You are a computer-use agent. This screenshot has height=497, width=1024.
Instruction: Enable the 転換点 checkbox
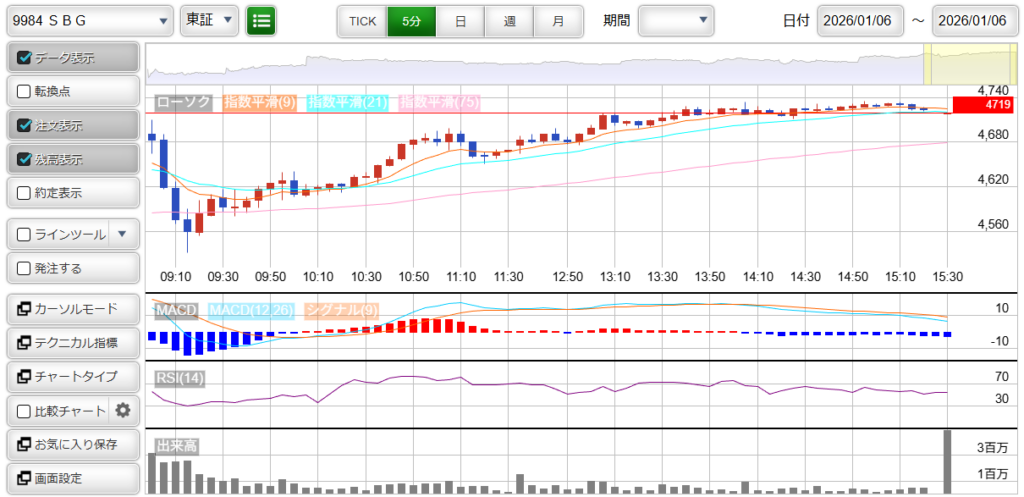(25, 92)
